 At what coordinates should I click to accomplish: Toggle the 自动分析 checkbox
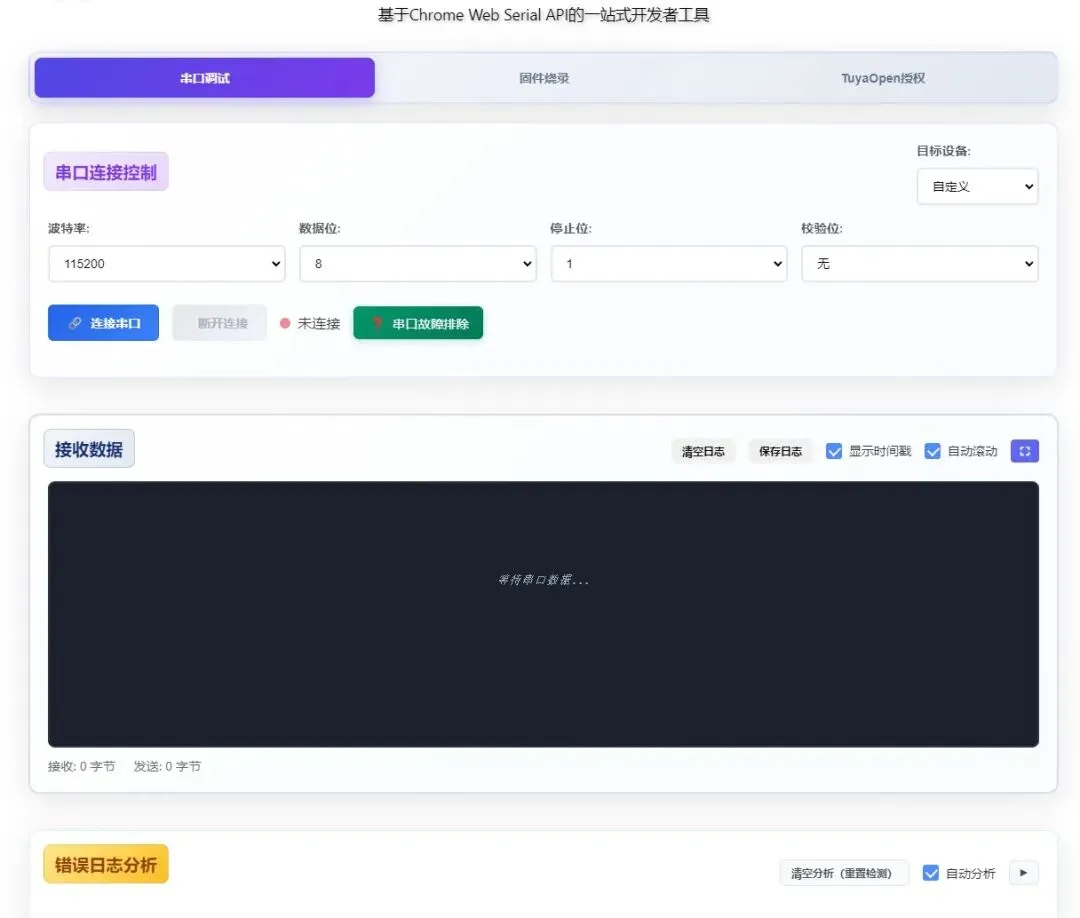[x=931, y=873]
